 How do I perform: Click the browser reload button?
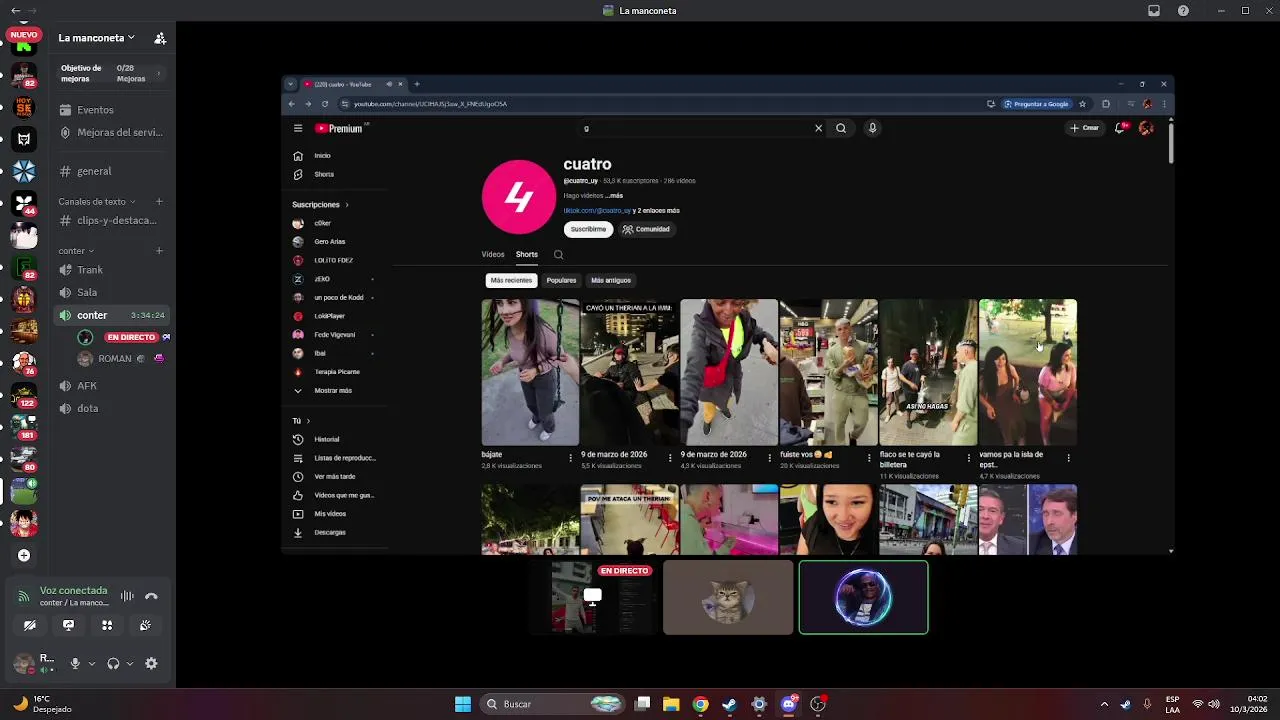(325, 104)
